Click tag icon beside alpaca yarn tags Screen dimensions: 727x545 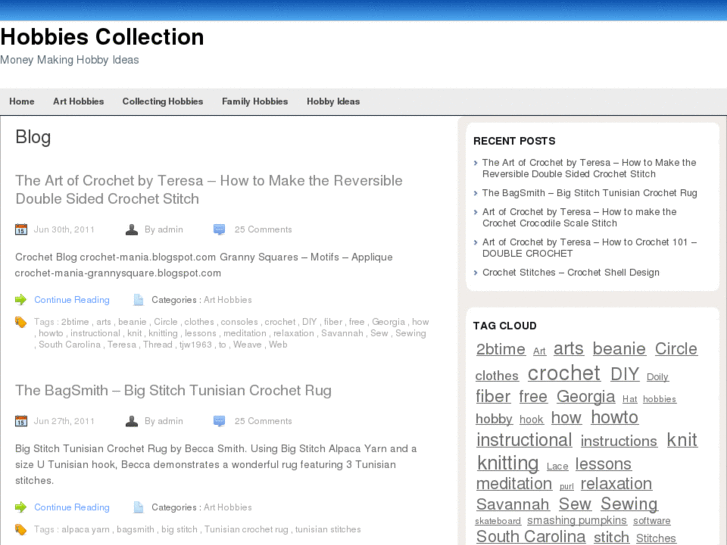(x=21, y=529)
